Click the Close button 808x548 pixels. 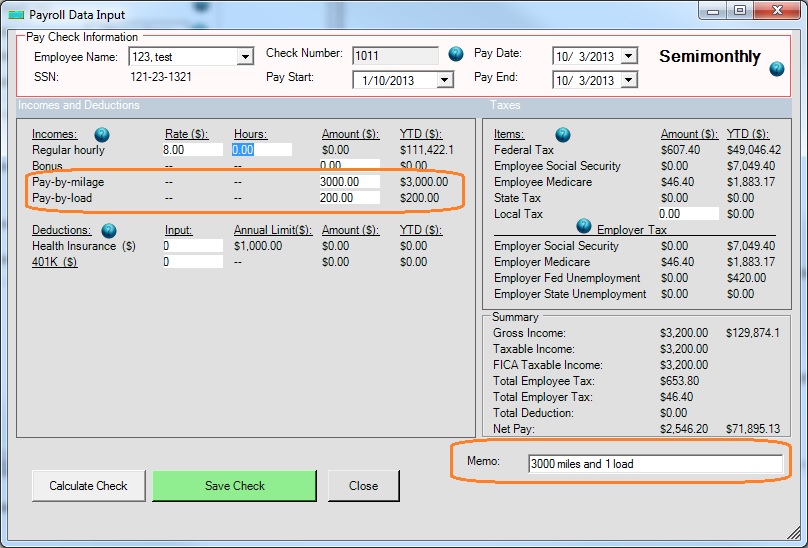363,486
